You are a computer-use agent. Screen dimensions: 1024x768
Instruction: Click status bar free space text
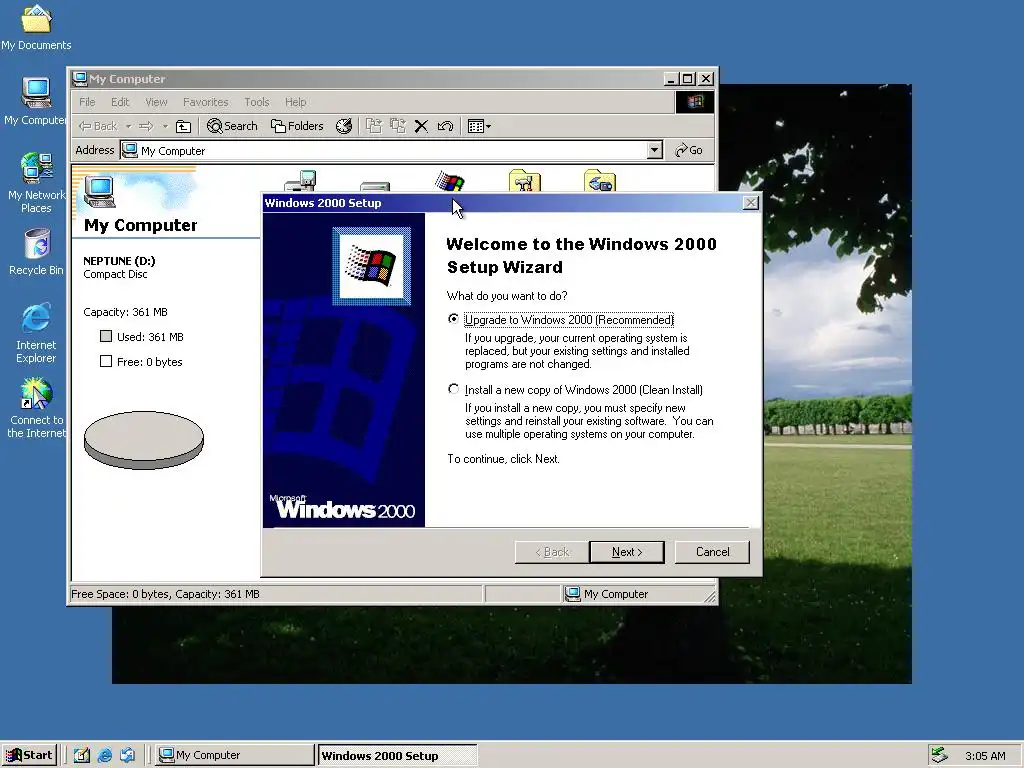pyautogui.click(x=165, y=594)
